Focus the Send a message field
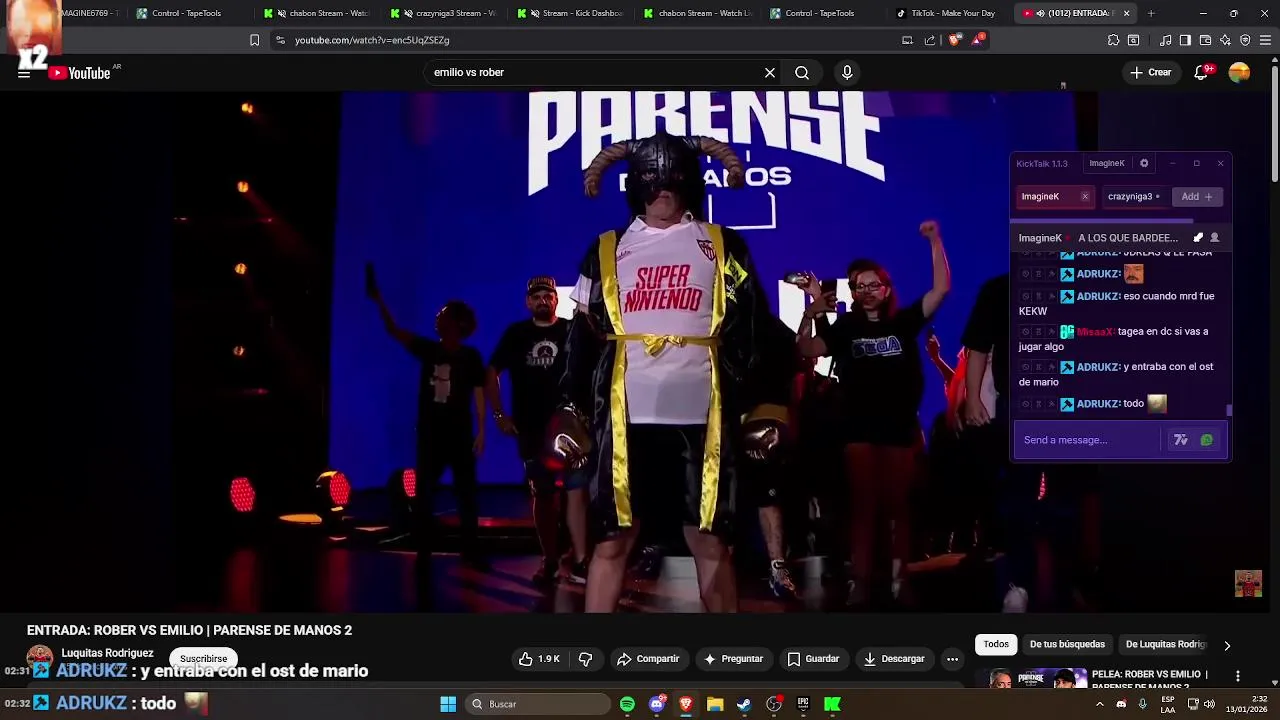 1088,440
